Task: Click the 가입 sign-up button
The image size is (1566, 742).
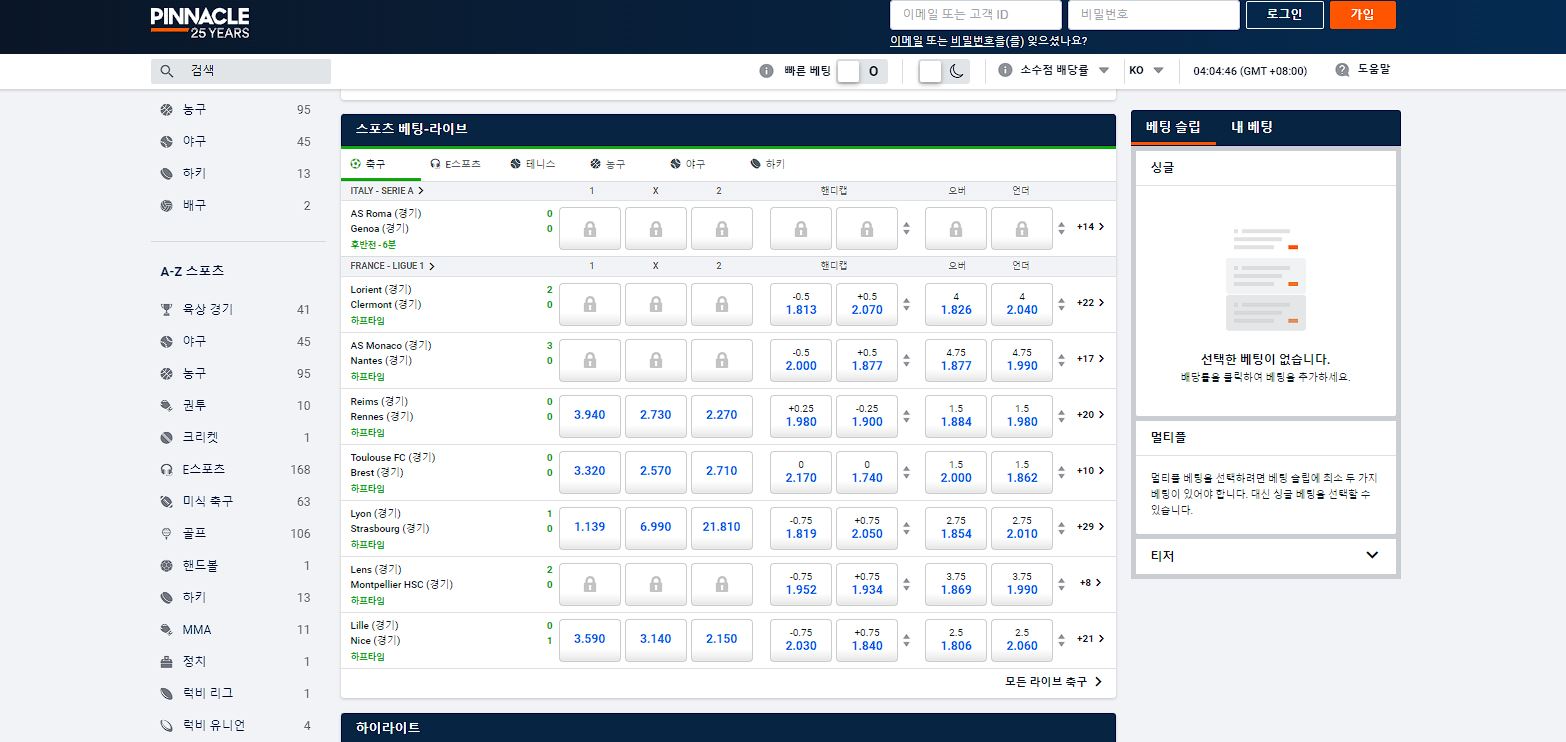Action: click(1363, 15)
